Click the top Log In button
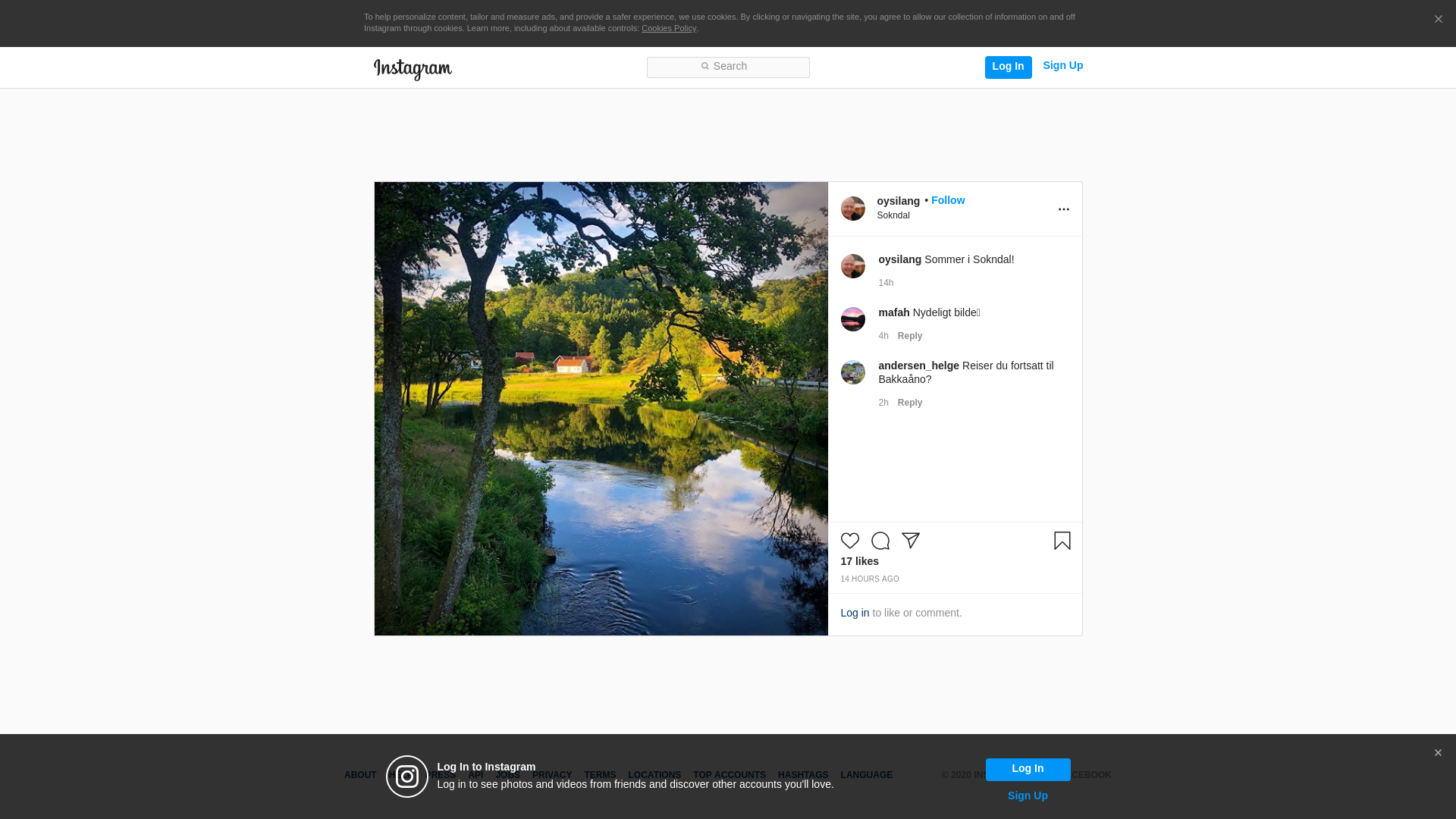 (1008, 67)
